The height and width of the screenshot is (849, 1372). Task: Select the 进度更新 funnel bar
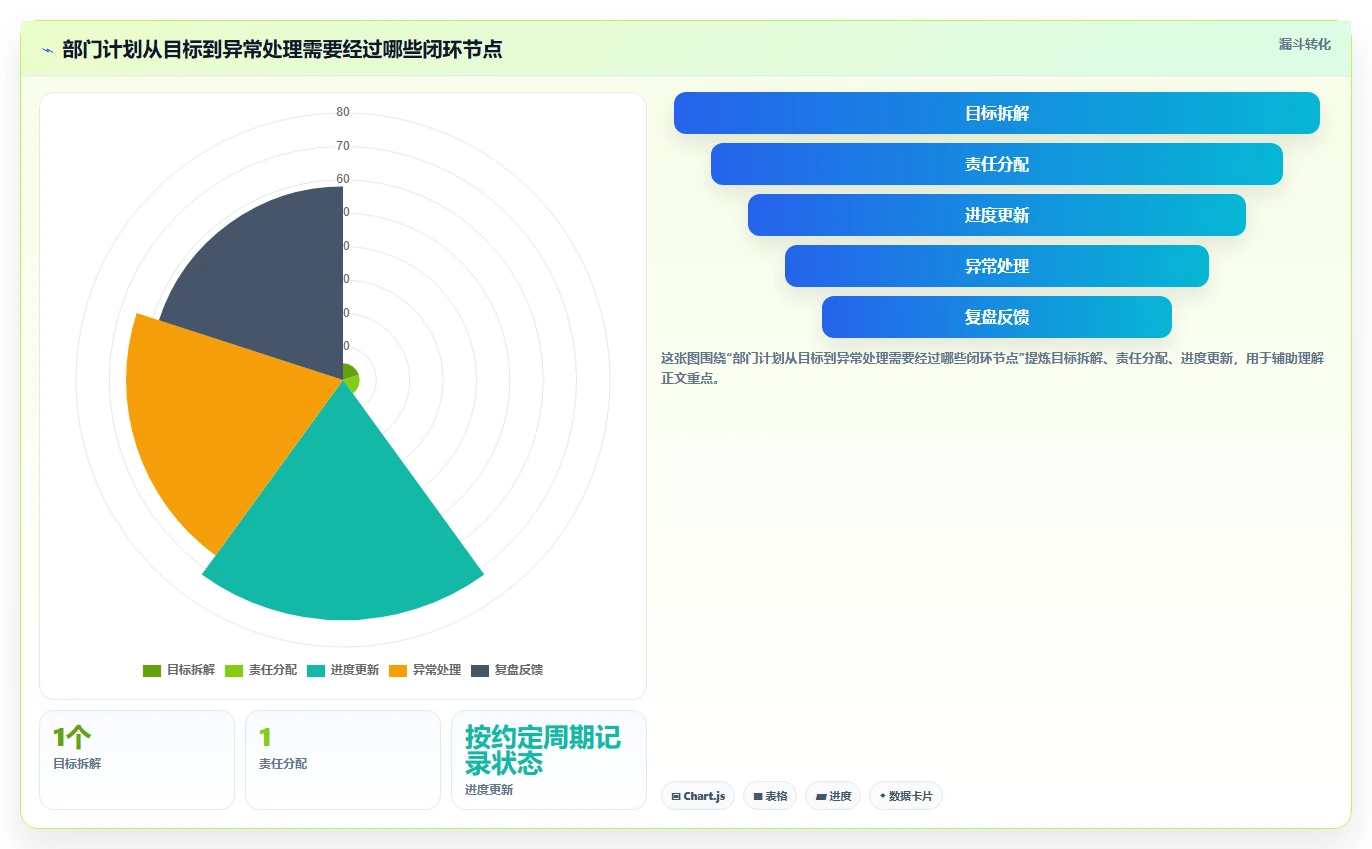[997, 215]
